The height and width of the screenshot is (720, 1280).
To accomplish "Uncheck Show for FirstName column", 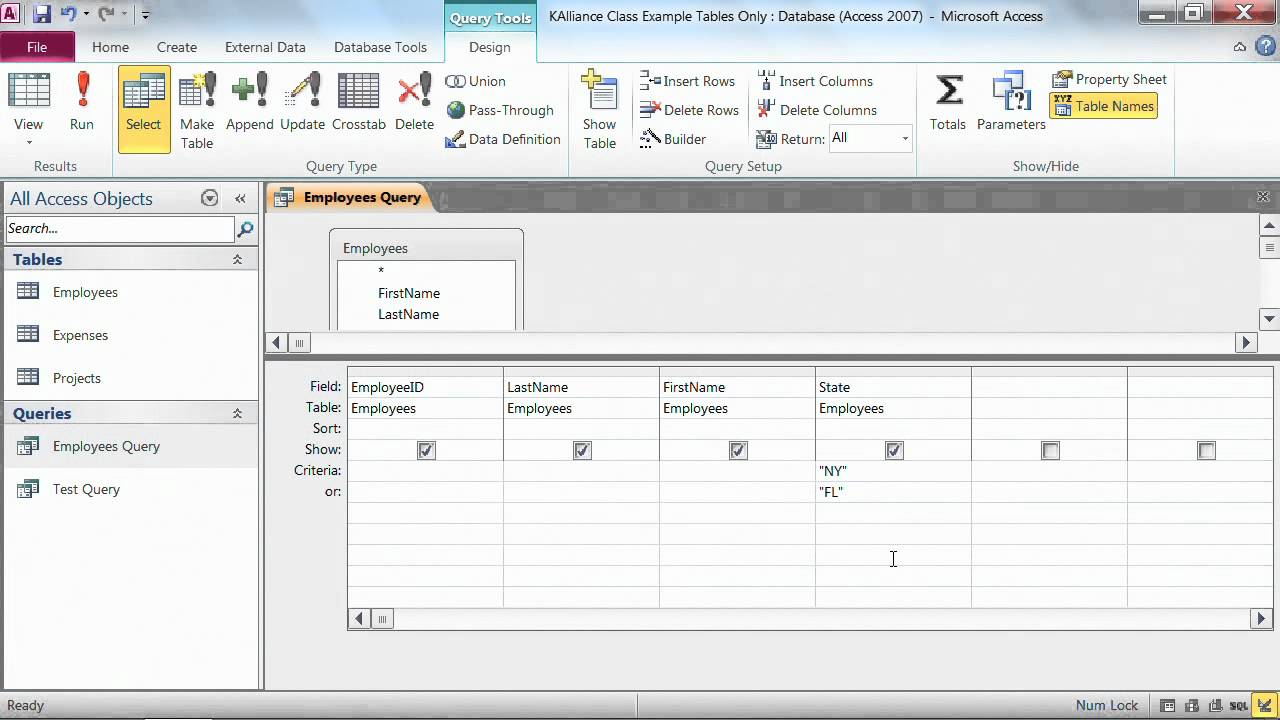I will [738, 451].
